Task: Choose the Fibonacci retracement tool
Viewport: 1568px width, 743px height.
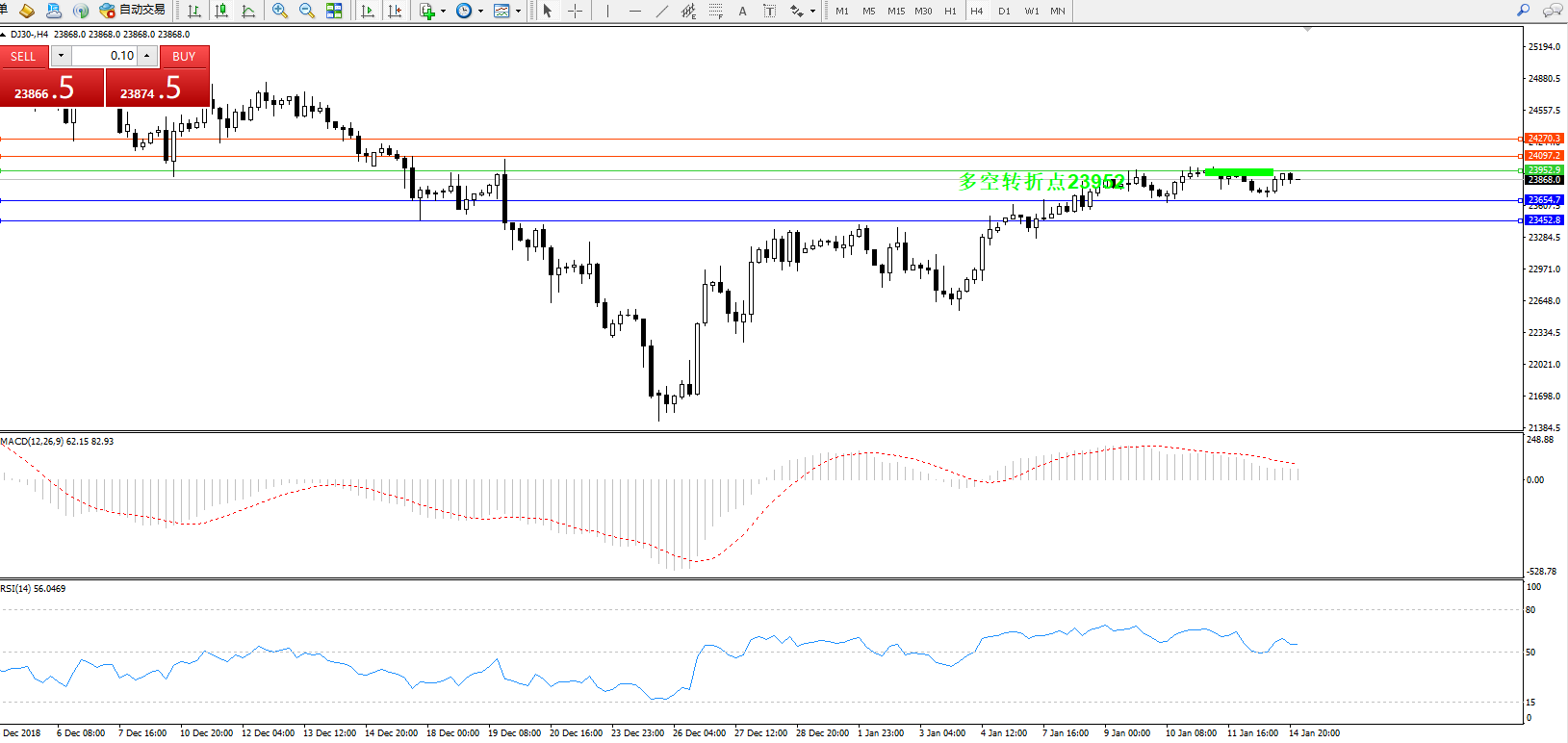Action: [x=716, y=11]
